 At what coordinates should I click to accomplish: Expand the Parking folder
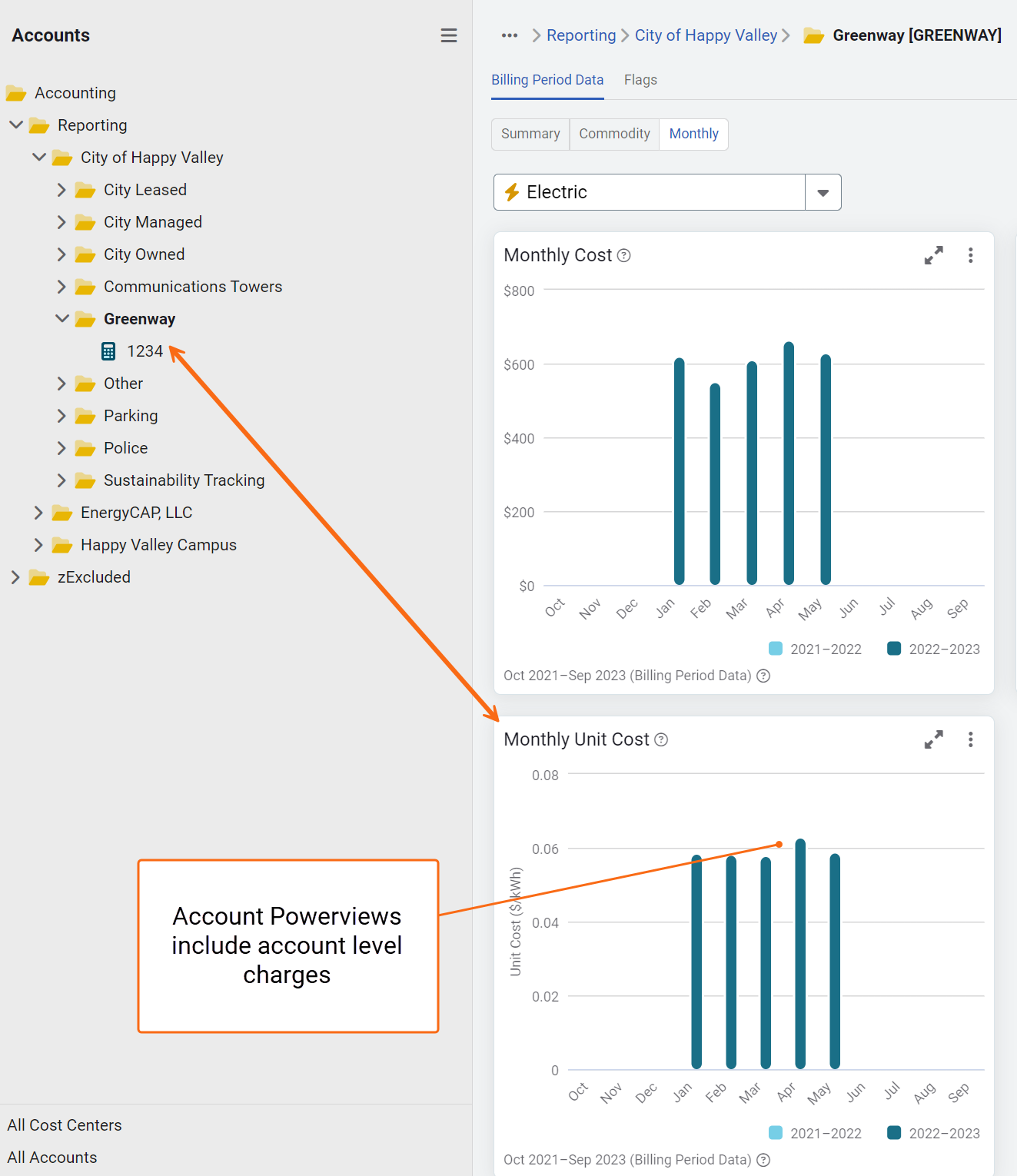coord(61,416)
